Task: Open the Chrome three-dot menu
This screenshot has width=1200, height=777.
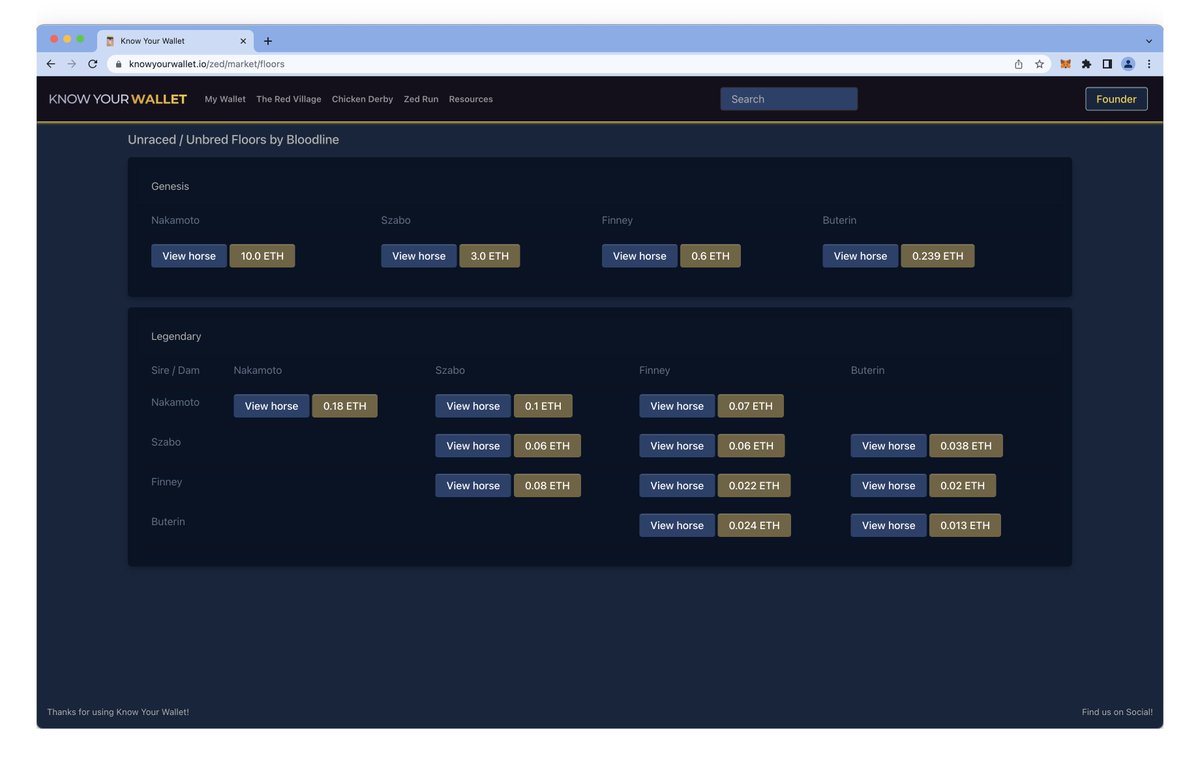Action: pyautogui.click(x=1149, y=63)
